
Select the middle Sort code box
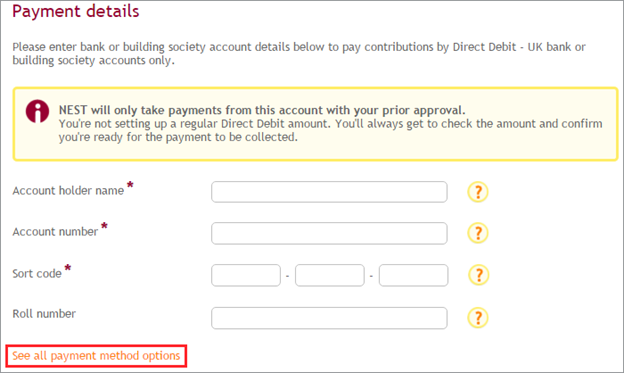330,275
